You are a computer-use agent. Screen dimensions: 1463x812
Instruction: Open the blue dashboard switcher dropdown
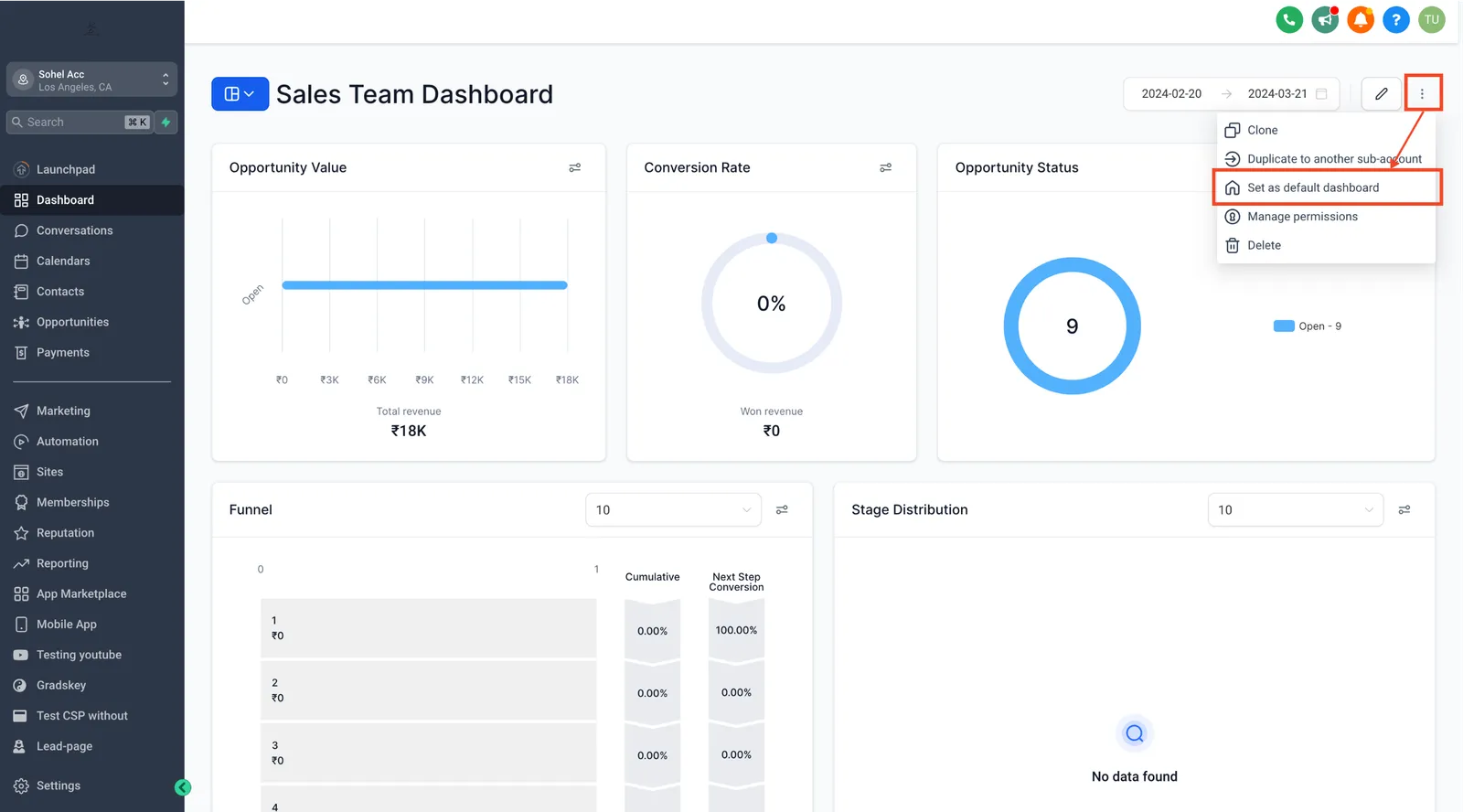(x=240, y=93)
